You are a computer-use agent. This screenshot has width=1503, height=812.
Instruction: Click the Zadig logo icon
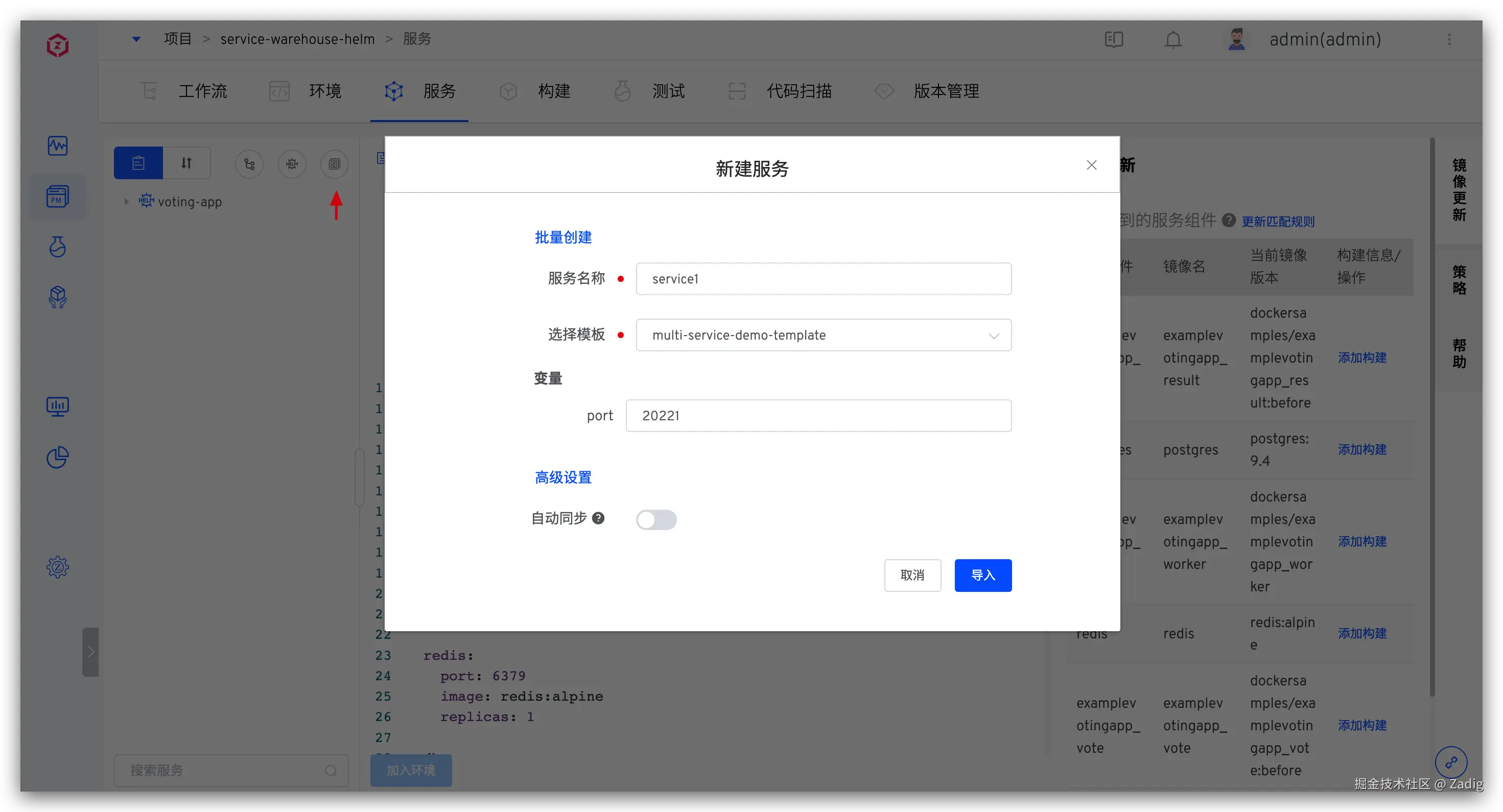tap(57, 45)
